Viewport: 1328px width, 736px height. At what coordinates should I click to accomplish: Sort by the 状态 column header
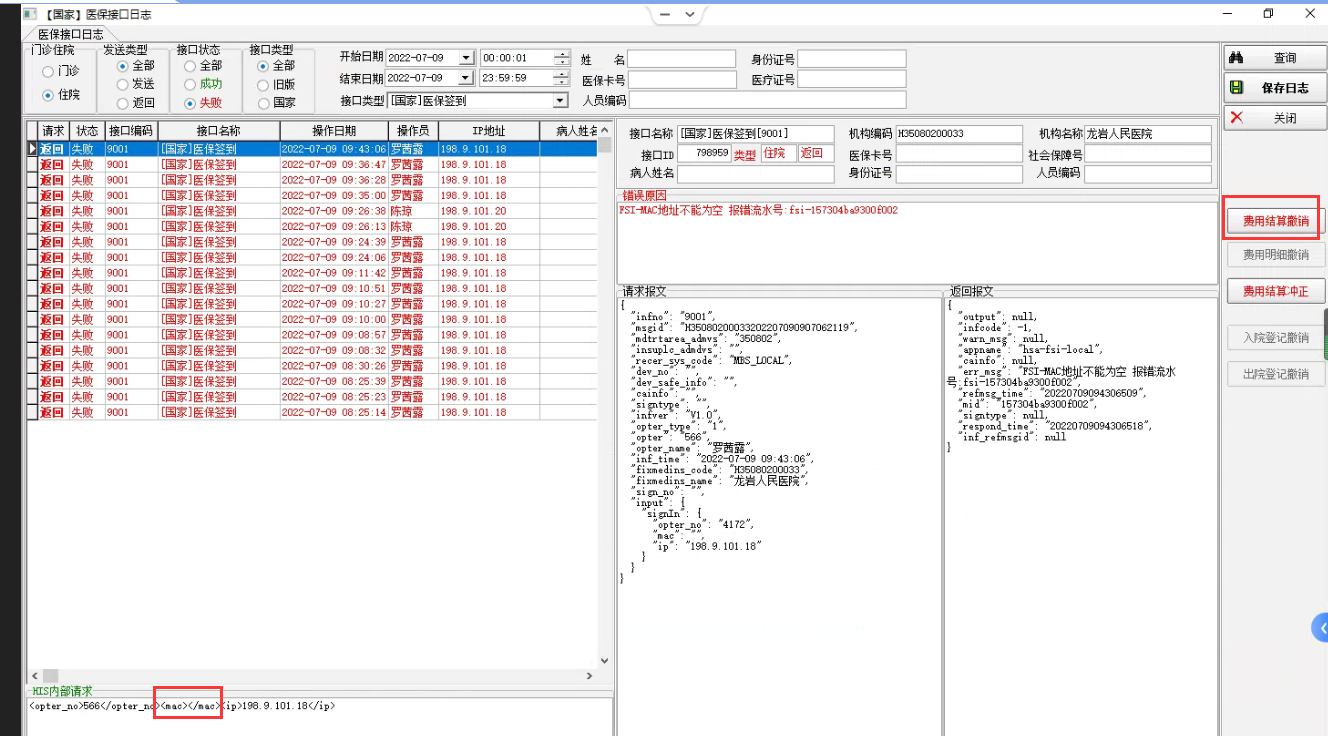click(87, 131)
